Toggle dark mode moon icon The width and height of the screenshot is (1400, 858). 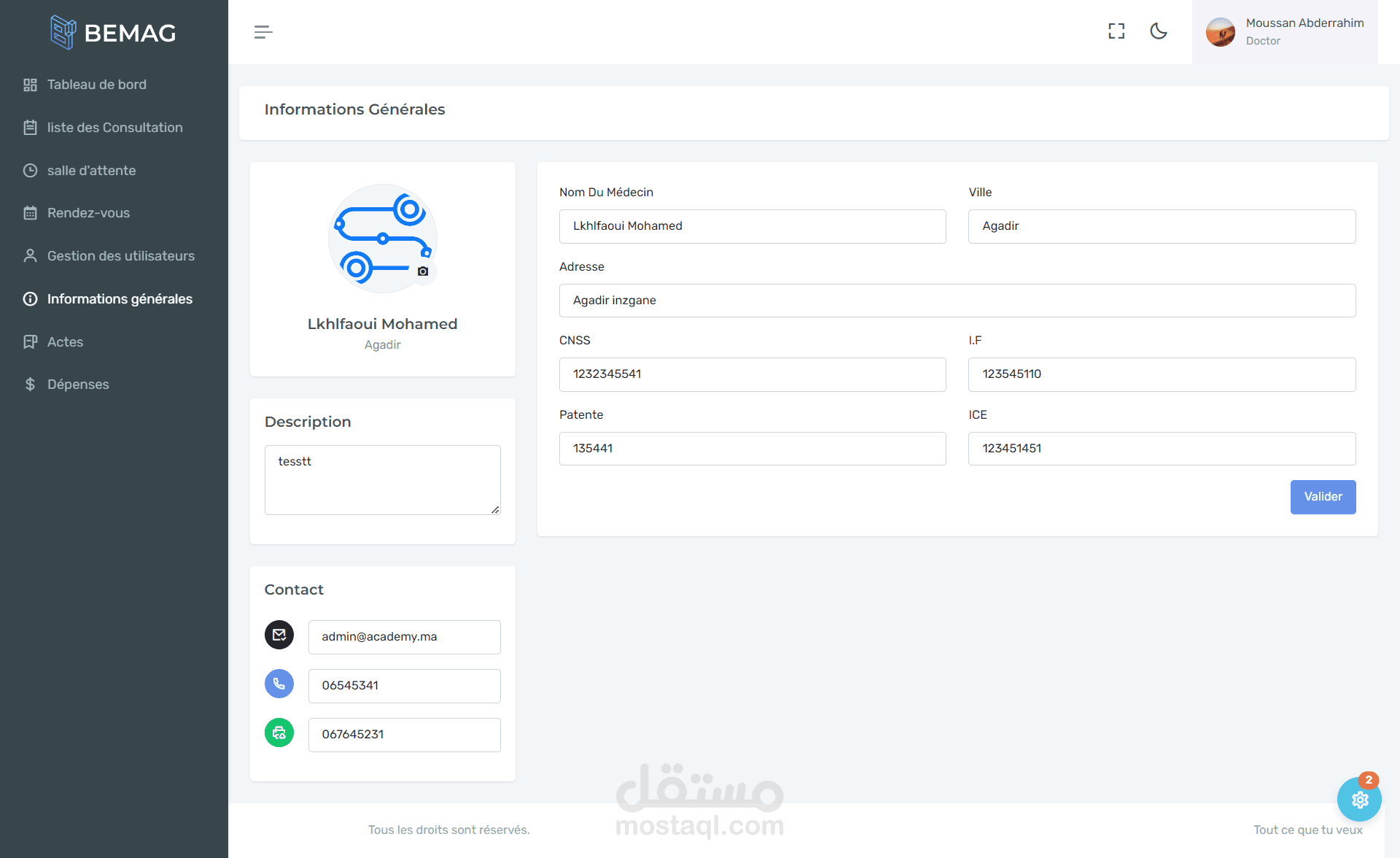[x=1159, y=31]
